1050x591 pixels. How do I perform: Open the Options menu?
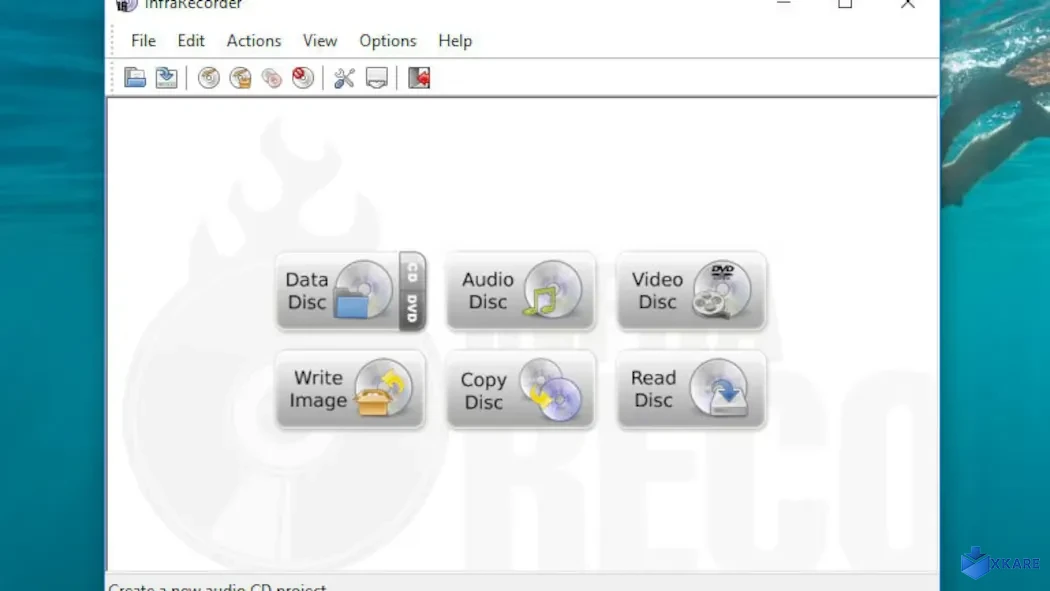pos(388,41)
